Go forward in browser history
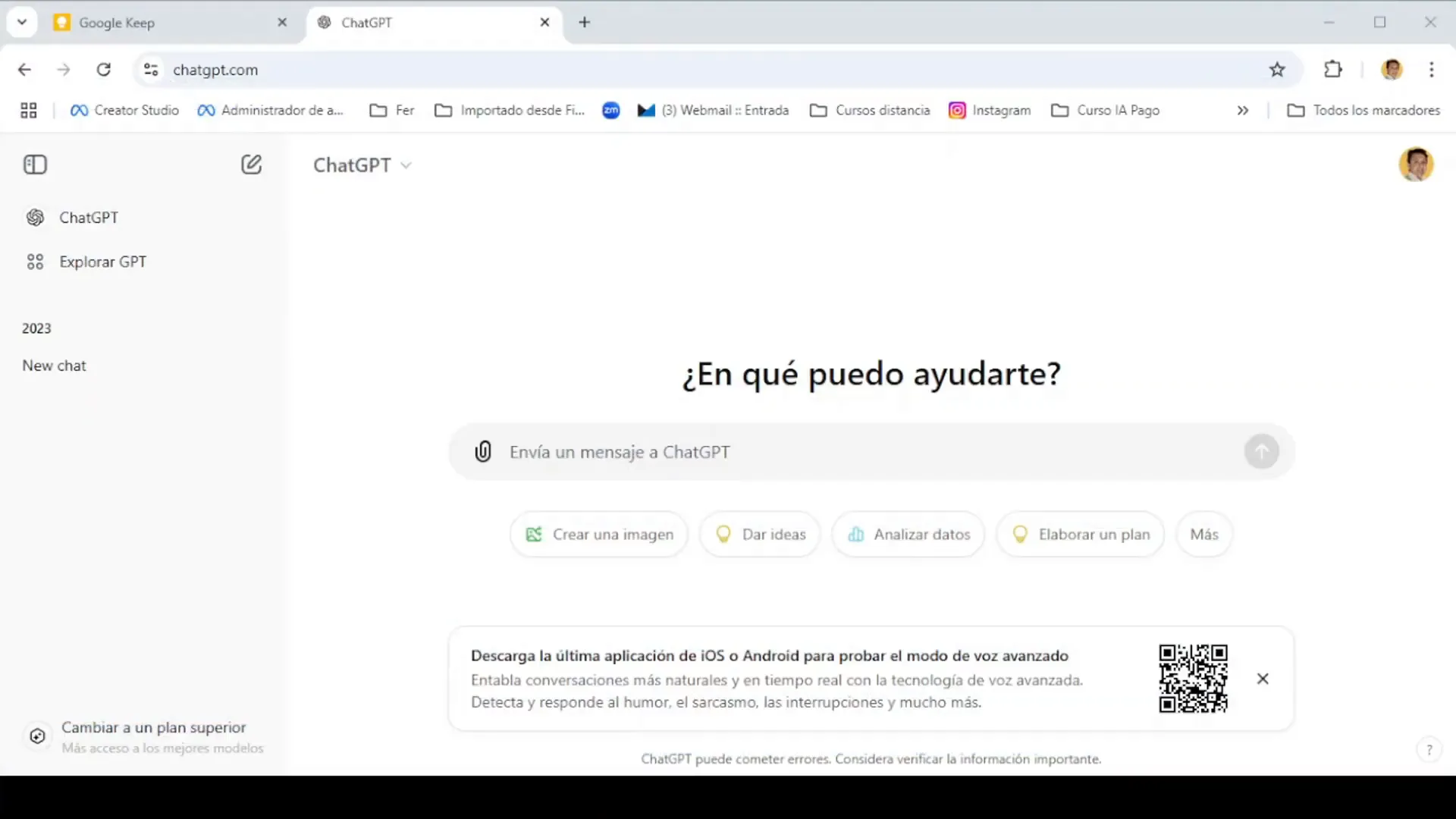Screen dimensions: 1456x819 coord(64,70)
